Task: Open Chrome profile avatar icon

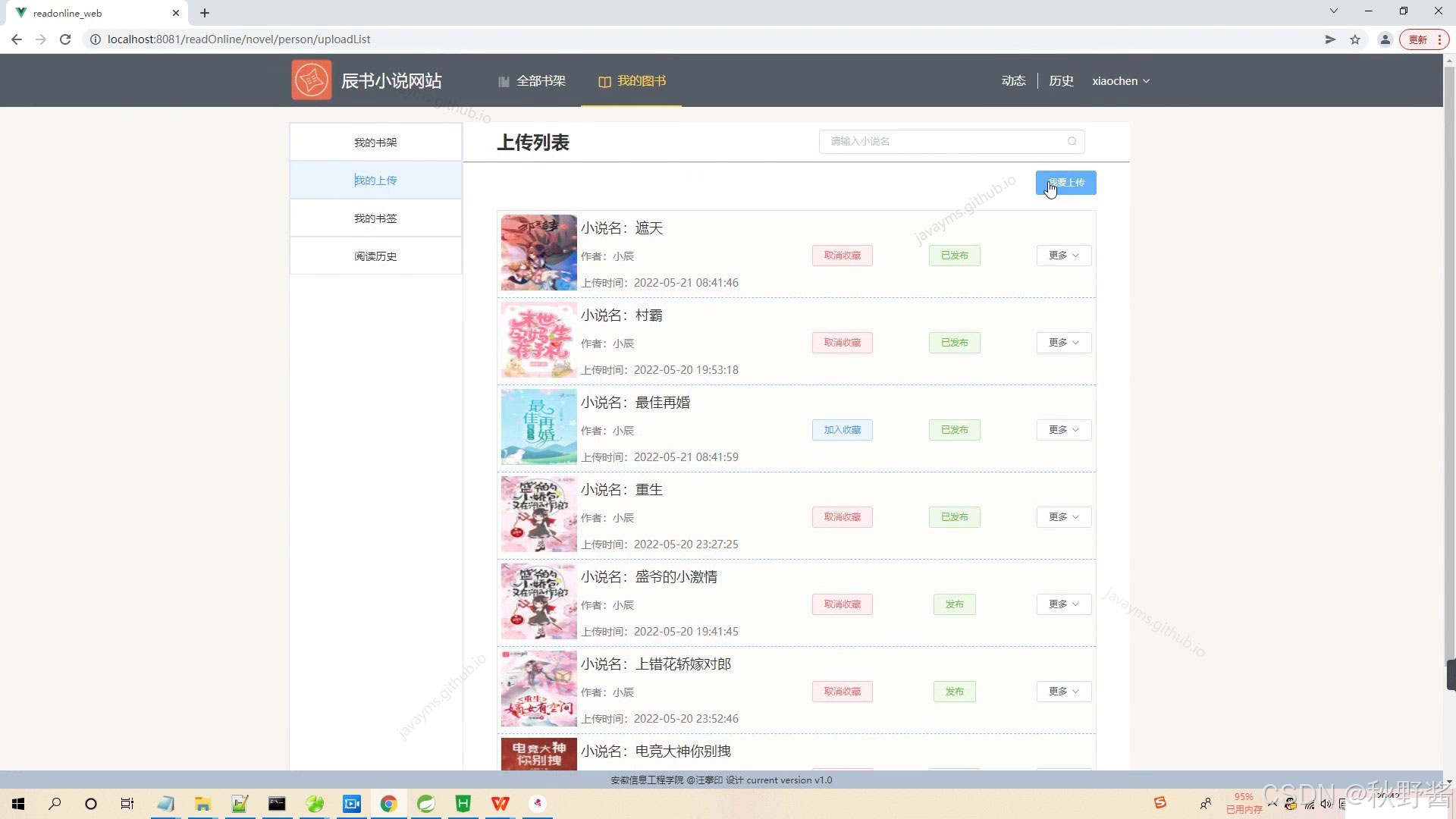Action: (x=1385, y=39)
